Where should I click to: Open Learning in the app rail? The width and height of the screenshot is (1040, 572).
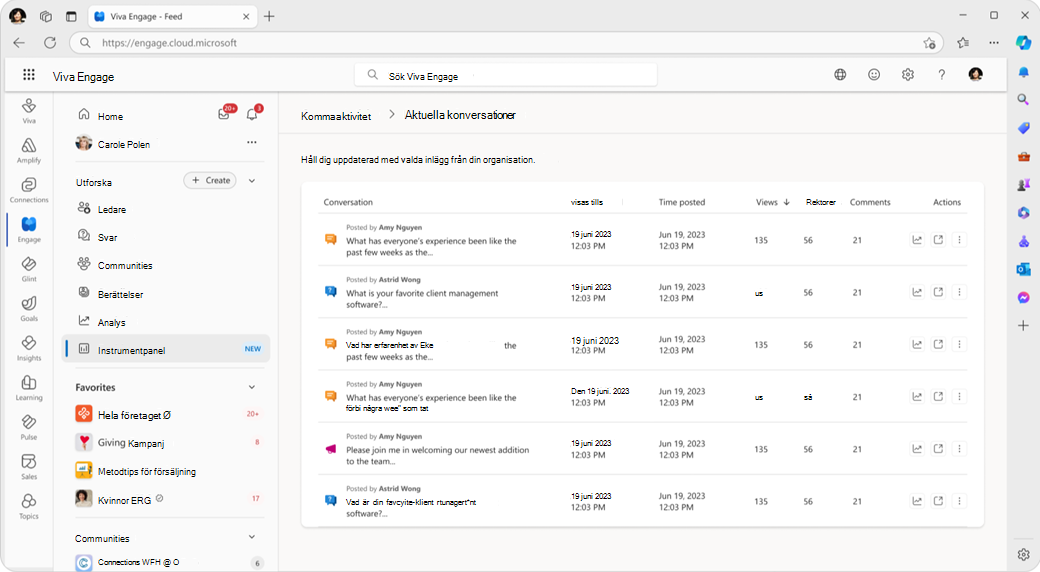[x=29, y=388]
